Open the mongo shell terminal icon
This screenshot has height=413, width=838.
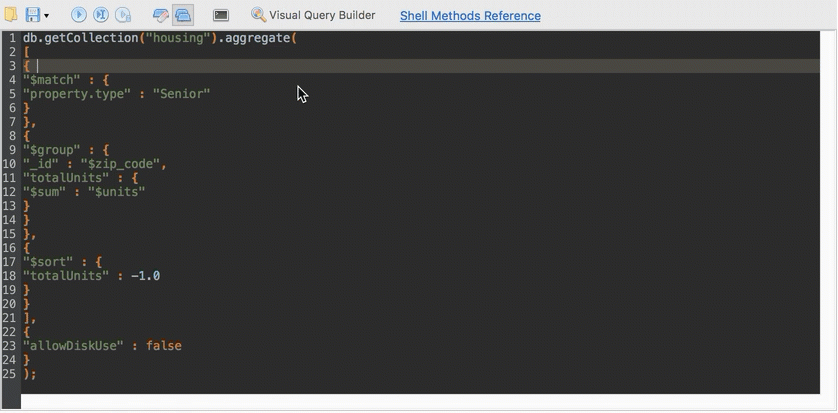[x=221, y=15]
